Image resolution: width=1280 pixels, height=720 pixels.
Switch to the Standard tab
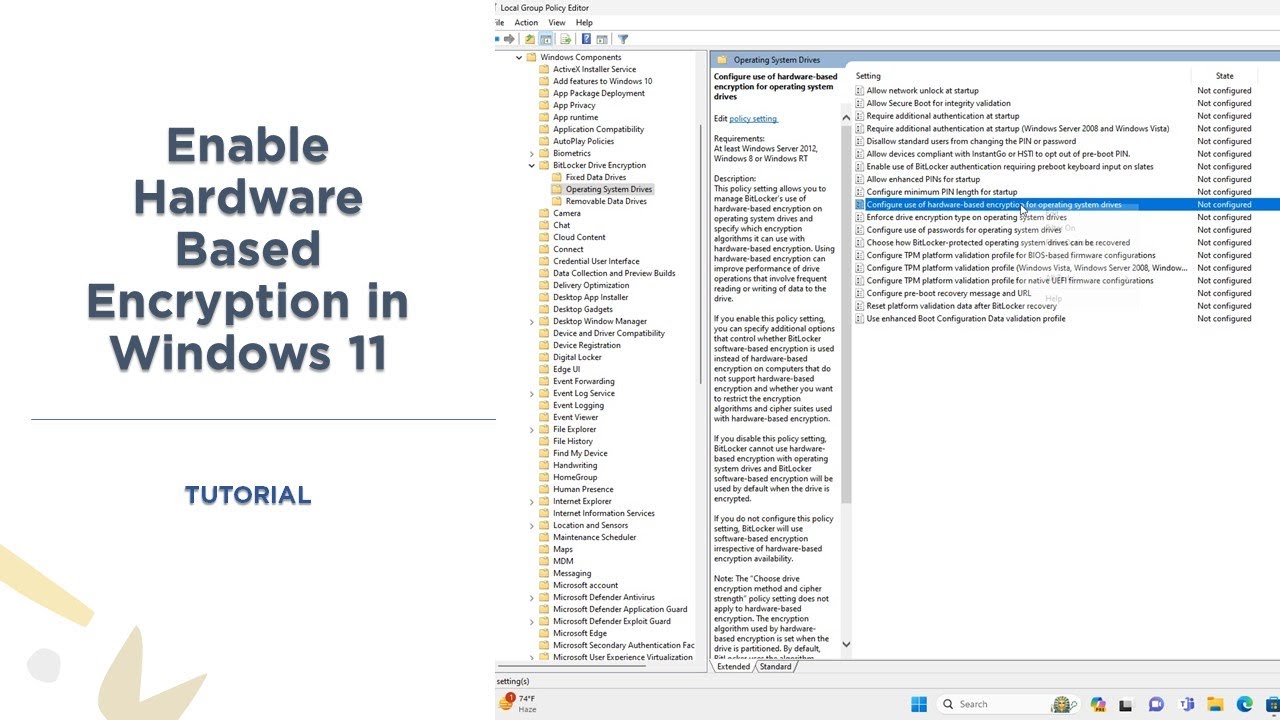pyautogui.click(x=775, y=666)
